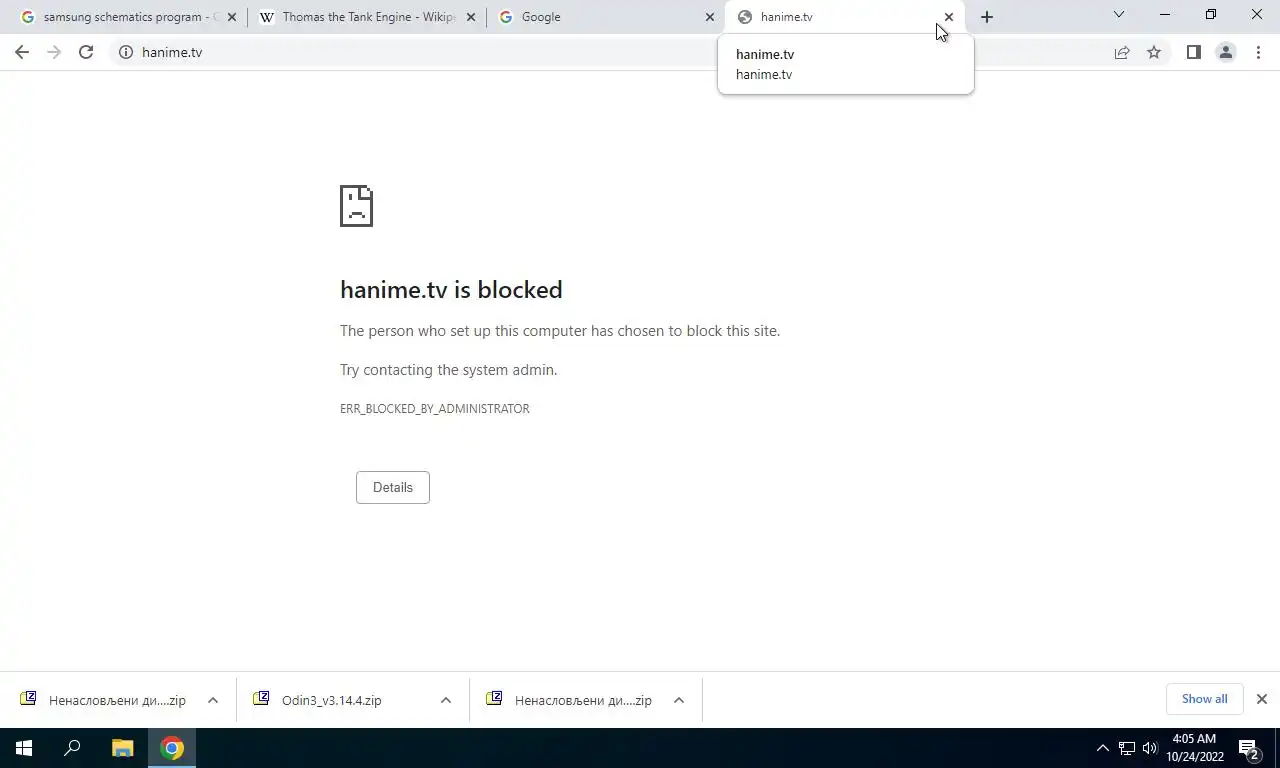Share this page icon
The height and width of the screenshot is (768, 1280).
point(1122,52)
